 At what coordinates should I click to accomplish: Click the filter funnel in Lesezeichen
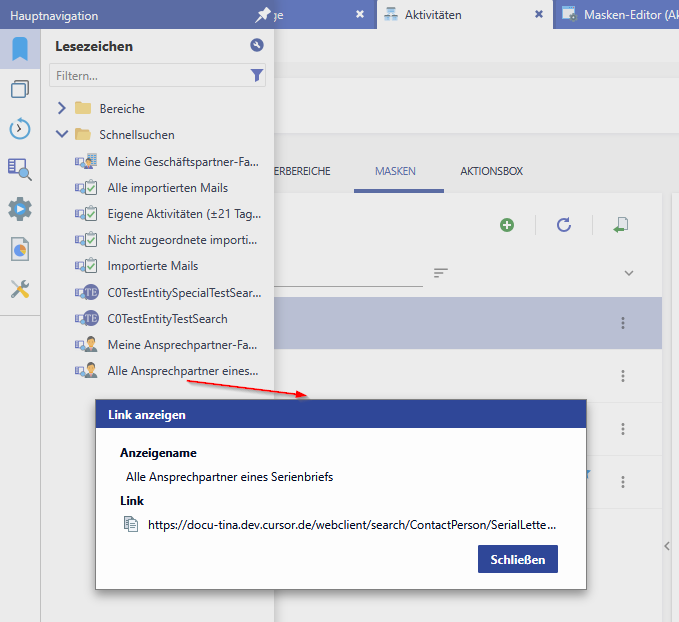point(257,75)
